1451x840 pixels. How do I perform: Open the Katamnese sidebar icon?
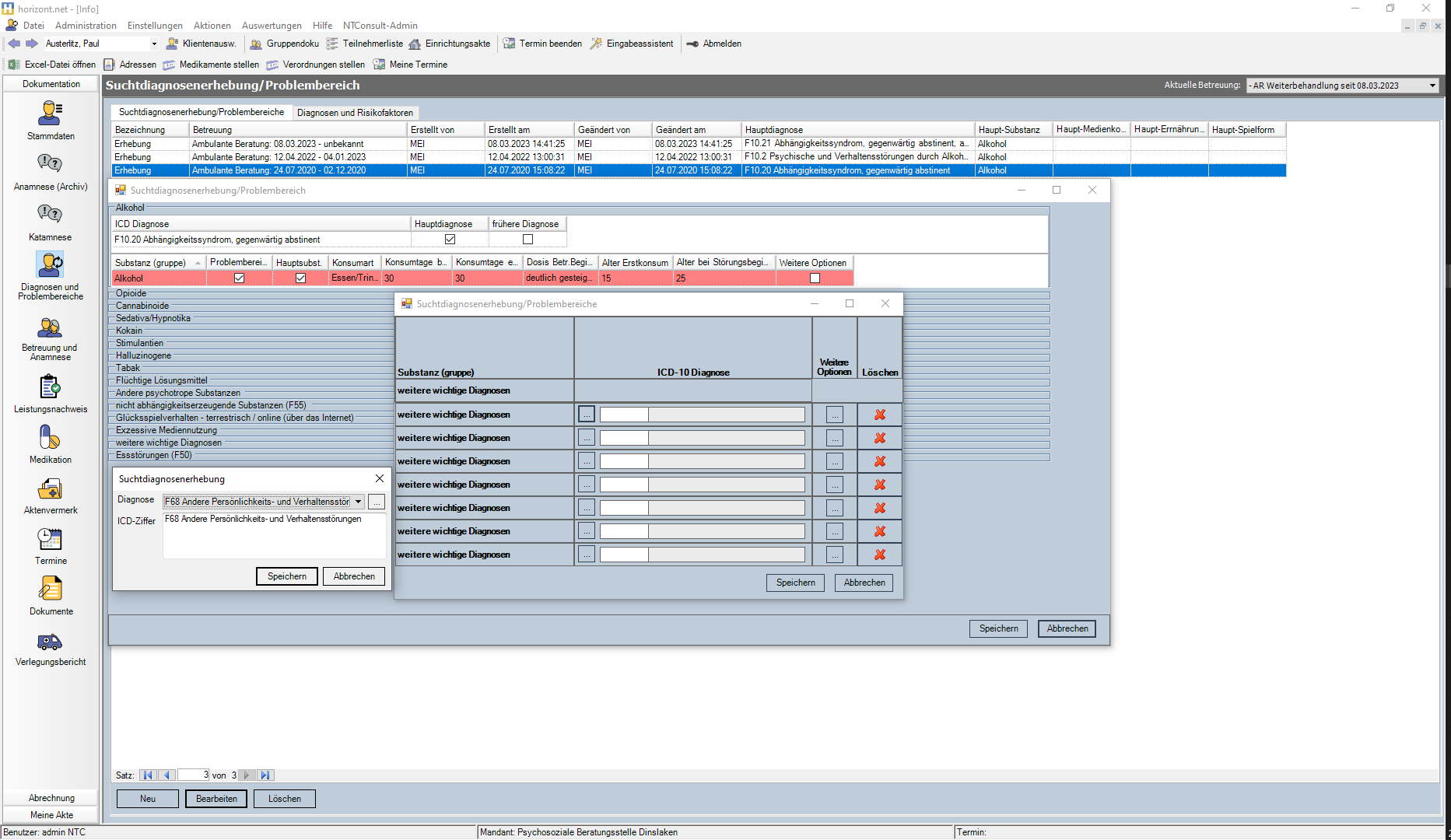[50, 215]
